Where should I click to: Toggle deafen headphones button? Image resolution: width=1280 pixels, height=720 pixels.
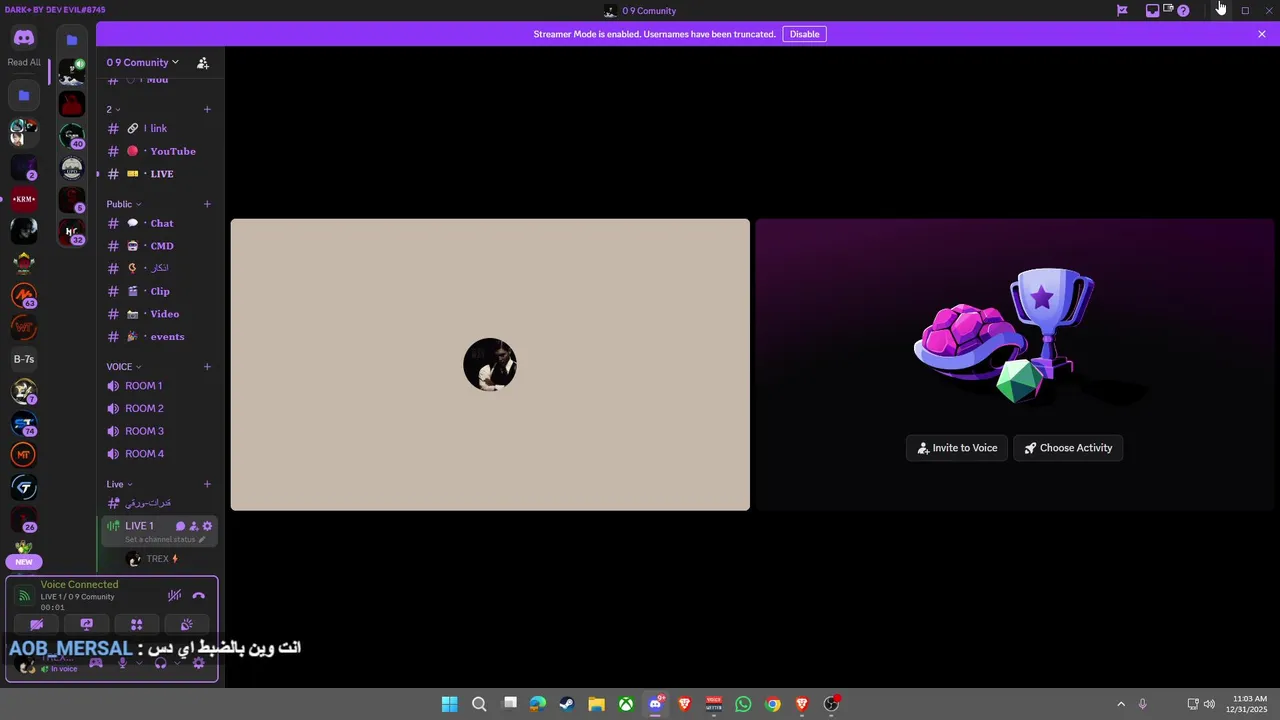click(161, 663)
